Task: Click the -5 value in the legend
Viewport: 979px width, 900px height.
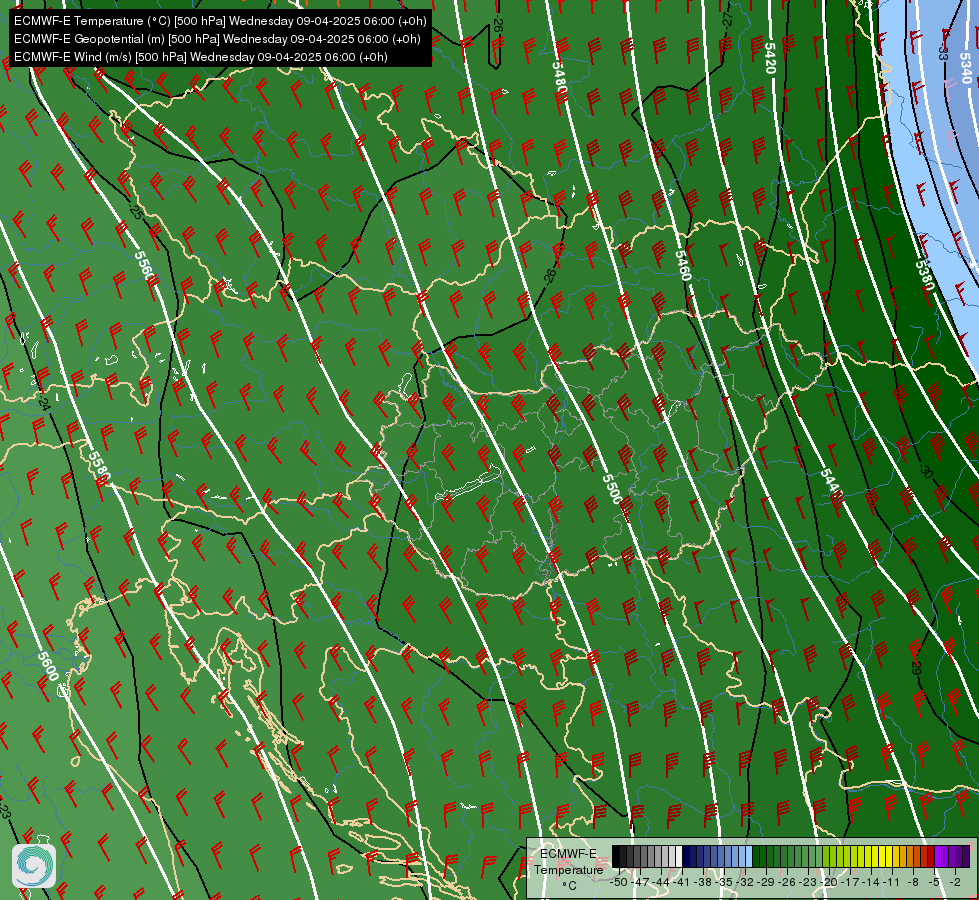Action: click(934, 882)
